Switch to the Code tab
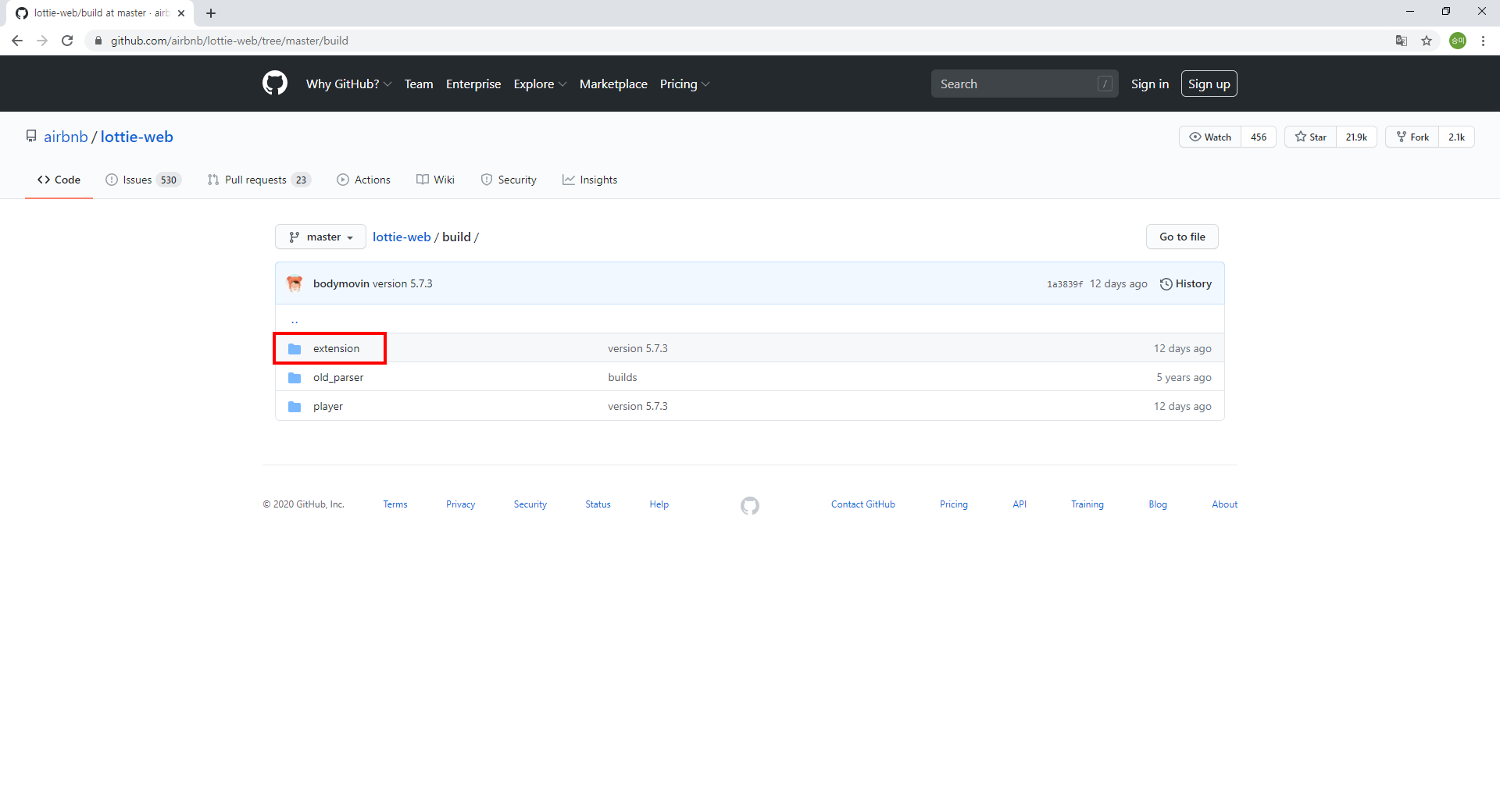Viewport: 1500px width, 812px height. pos(59,180)
